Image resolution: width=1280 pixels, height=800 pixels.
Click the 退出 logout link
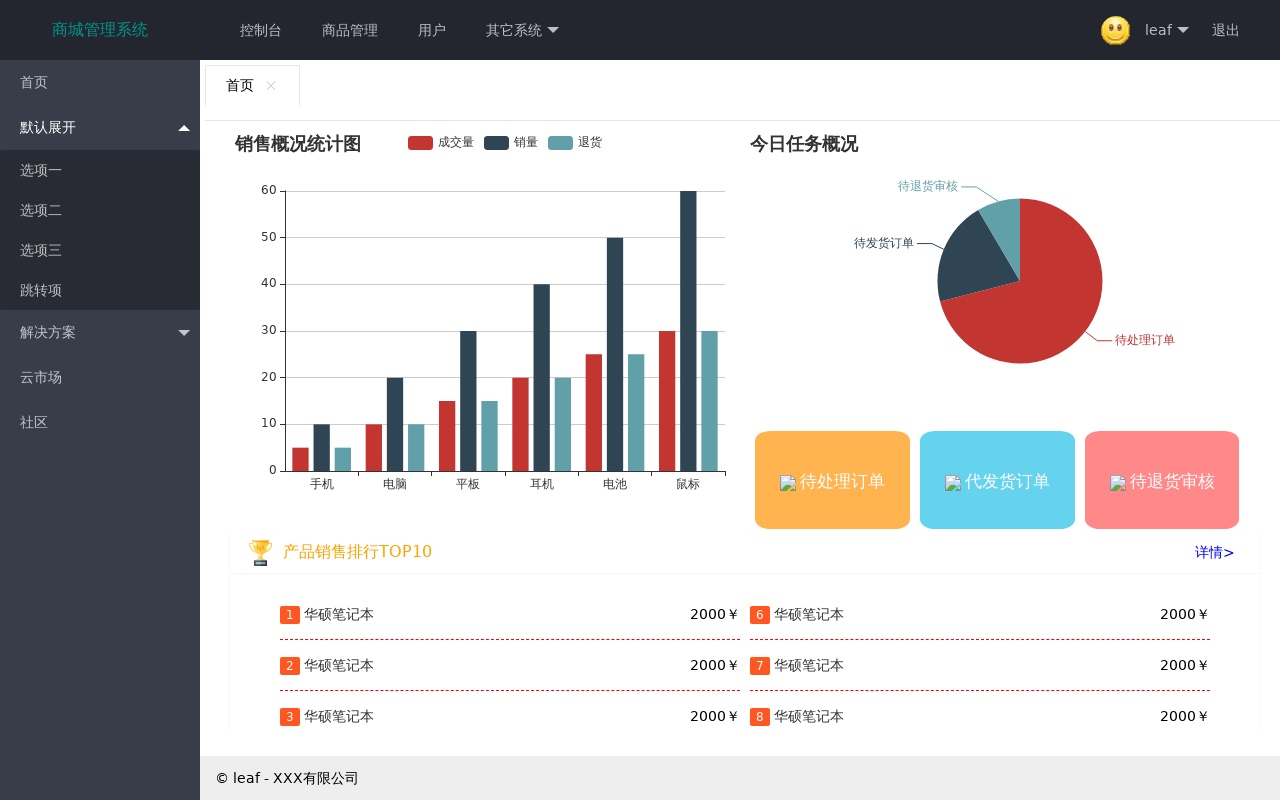1226,30
